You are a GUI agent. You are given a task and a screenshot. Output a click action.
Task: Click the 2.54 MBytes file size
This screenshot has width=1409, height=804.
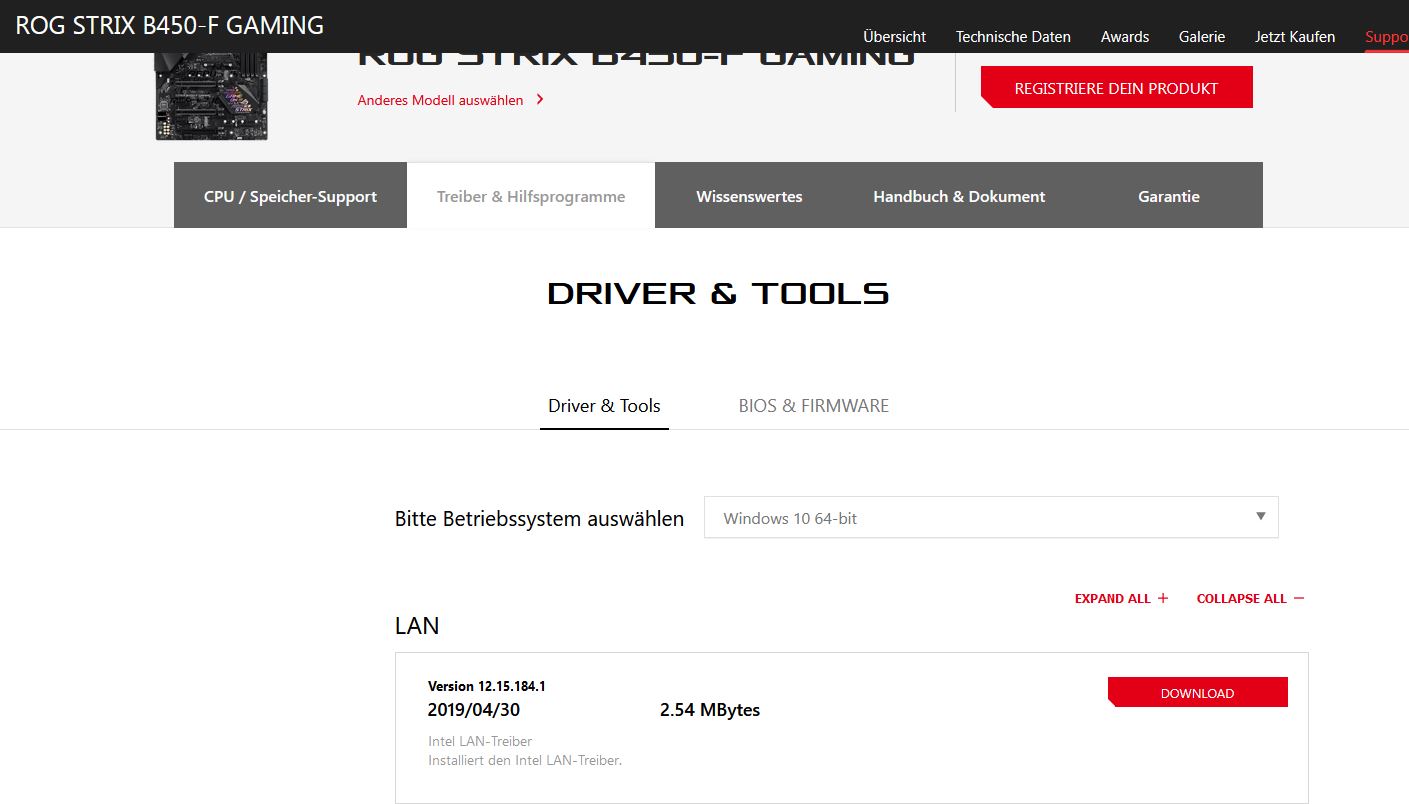tap(710, 710)
